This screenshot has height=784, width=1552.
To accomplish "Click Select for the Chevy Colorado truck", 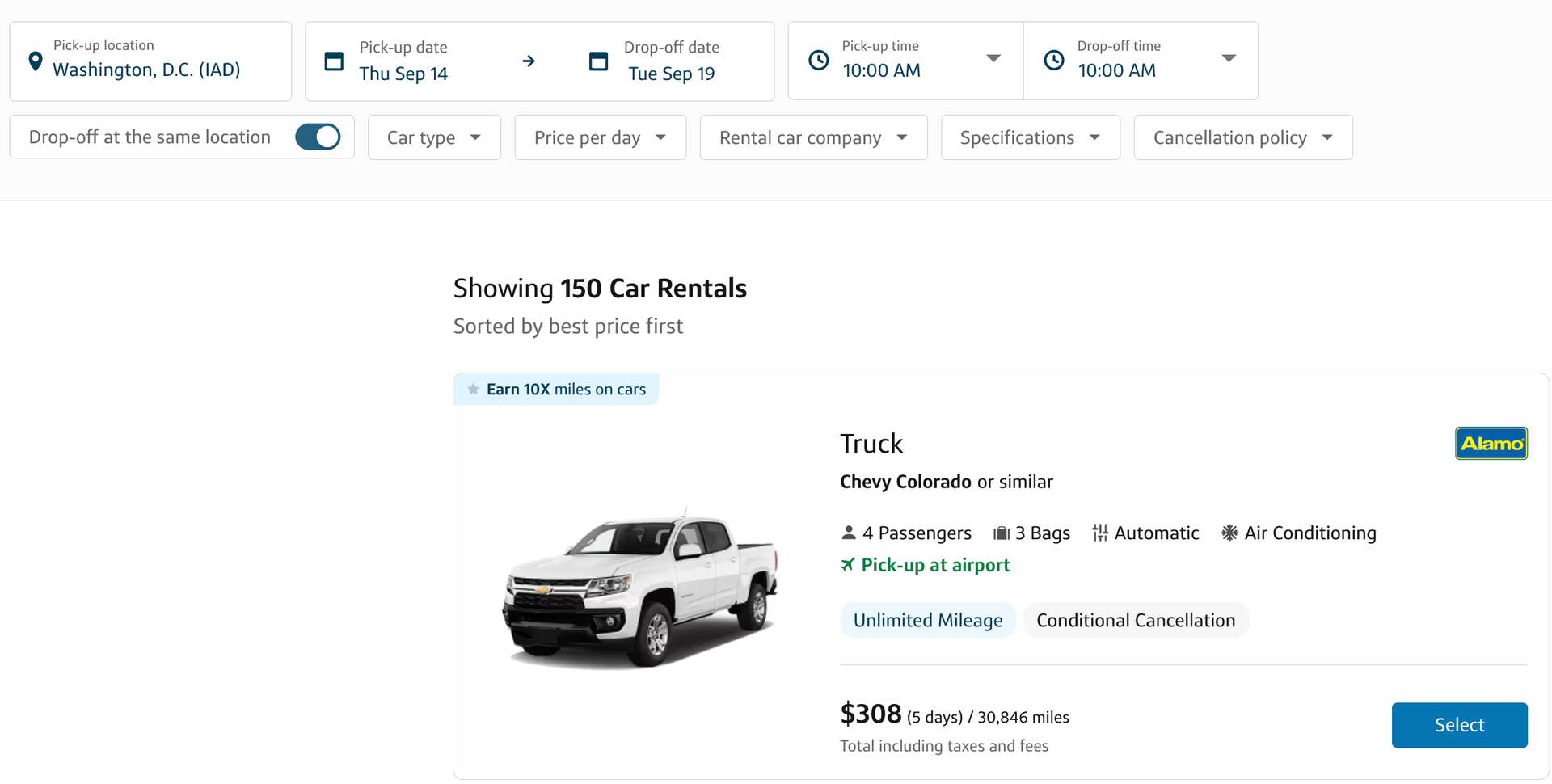I will (x=1459, y=725).
